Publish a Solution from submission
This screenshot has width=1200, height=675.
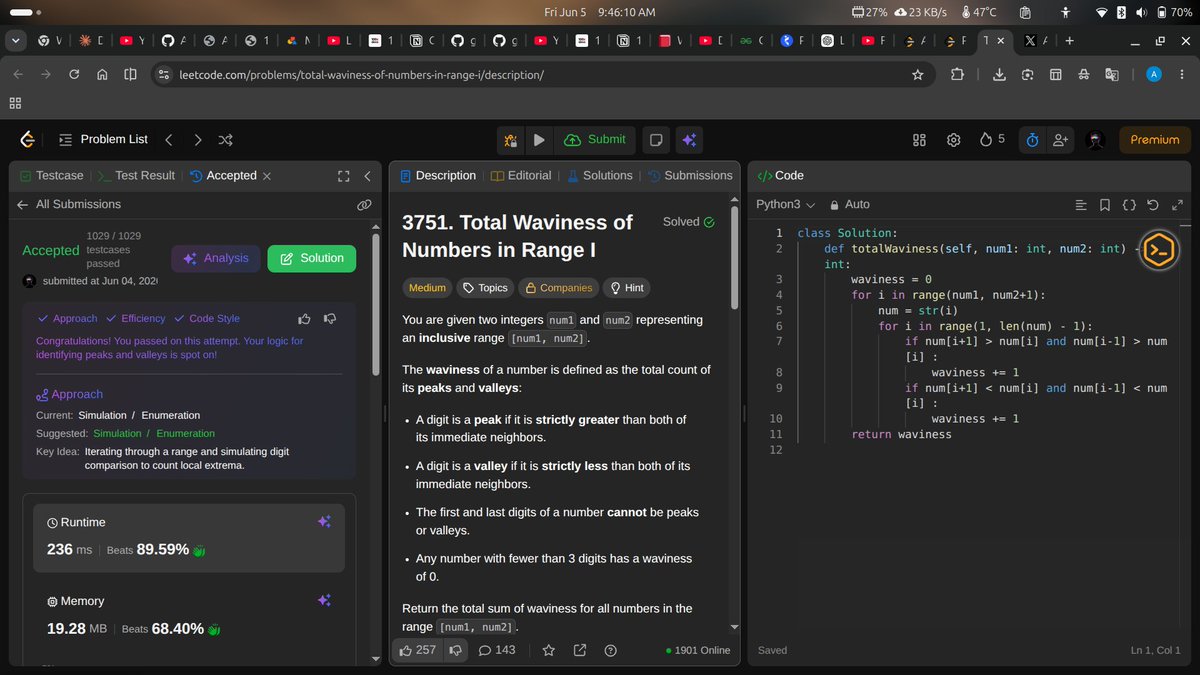tap(312, 258)
